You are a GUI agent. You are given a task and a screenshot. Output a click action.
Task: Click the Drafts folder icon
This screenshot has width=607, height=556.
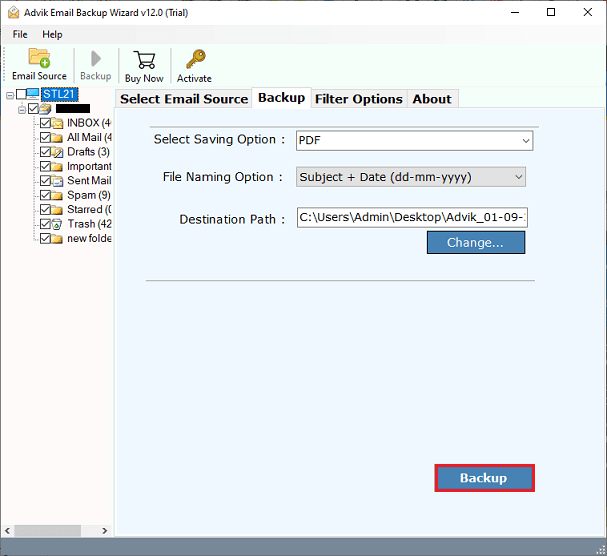pyautogui.click(x=57, y=152)
